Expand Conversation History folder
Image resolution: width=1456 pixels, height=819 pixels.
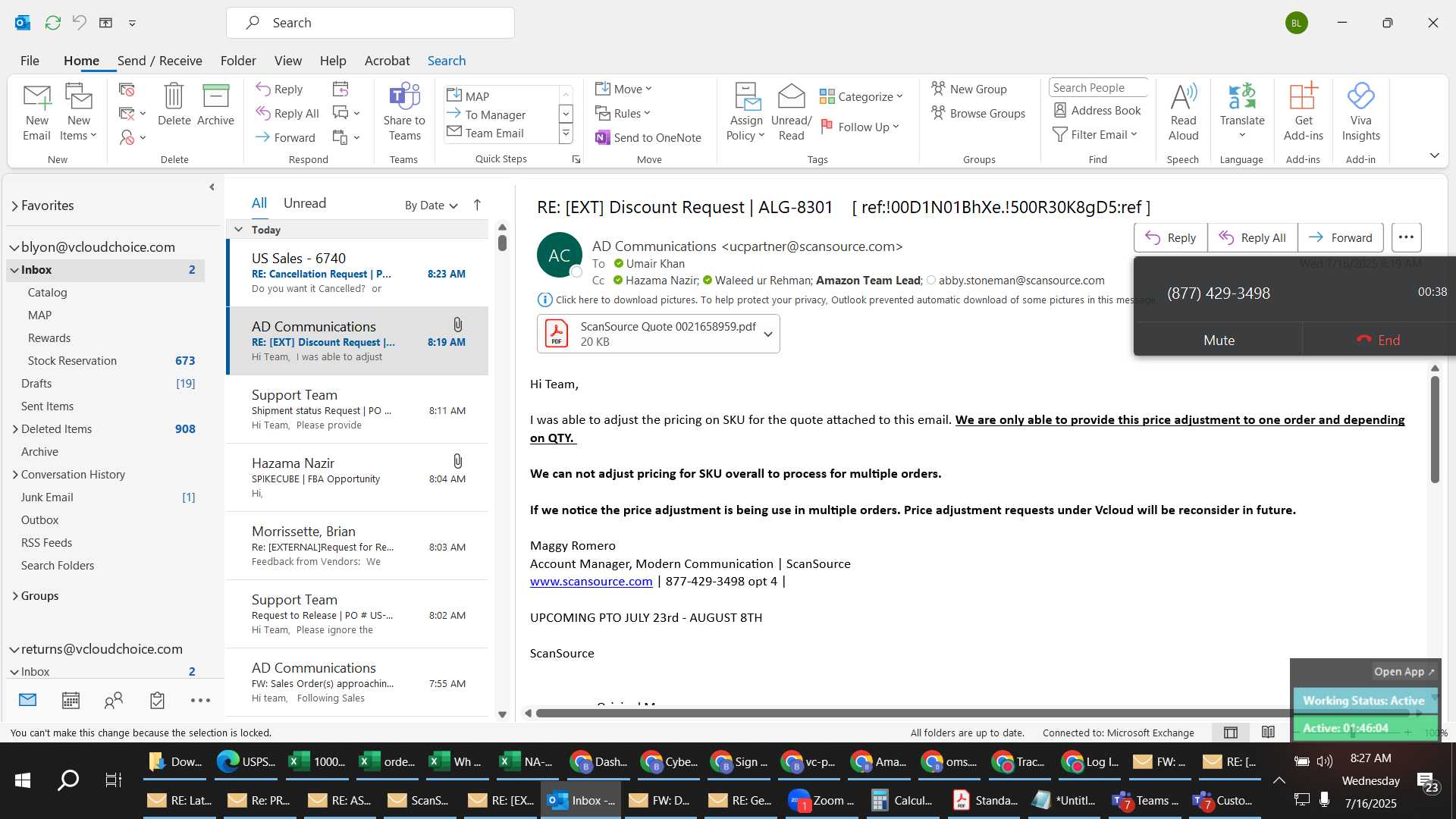[x=15, y=475]
